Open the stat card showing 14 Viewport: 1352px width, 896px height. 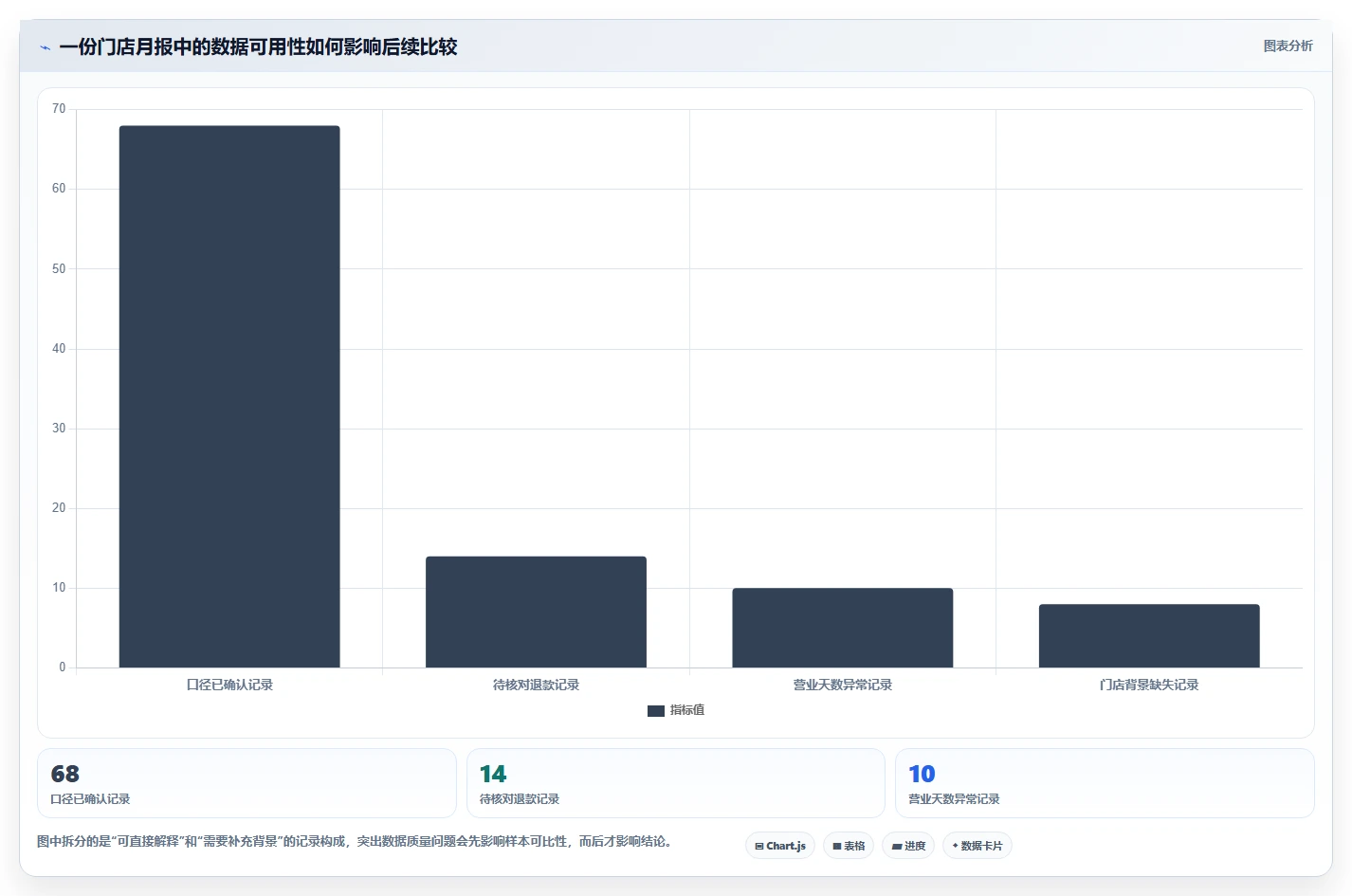(x=675, y=783)
